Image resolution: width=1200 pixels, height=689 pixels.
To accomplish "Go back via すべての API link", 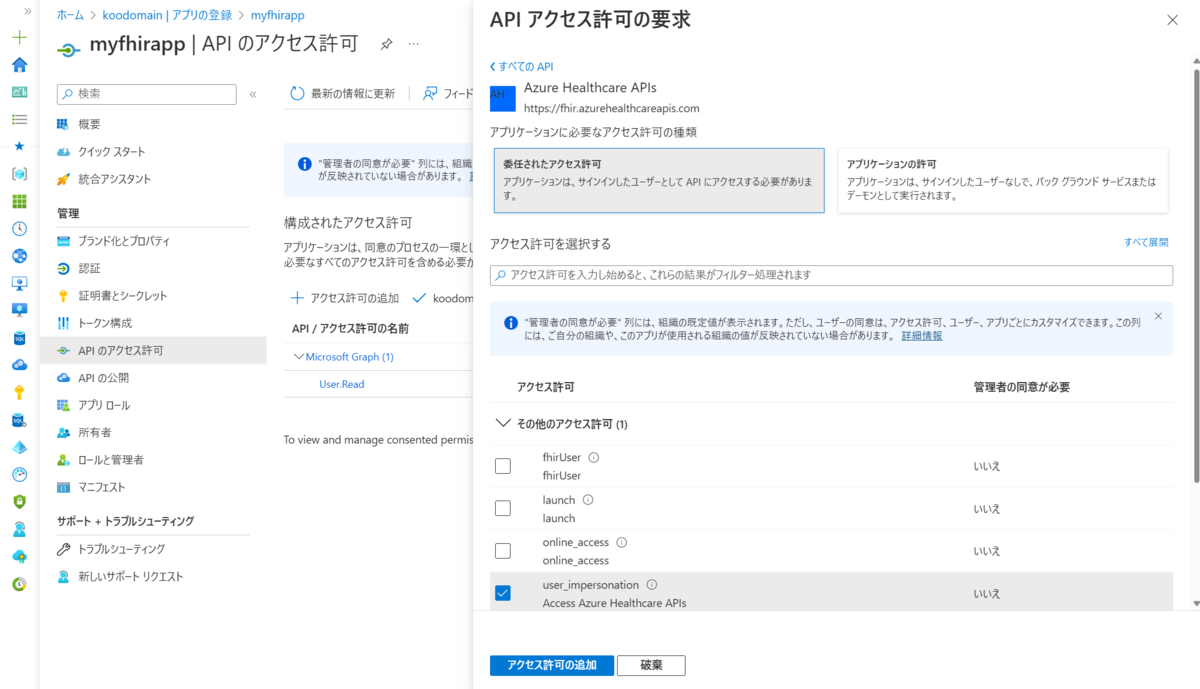I will click(521, 67).
